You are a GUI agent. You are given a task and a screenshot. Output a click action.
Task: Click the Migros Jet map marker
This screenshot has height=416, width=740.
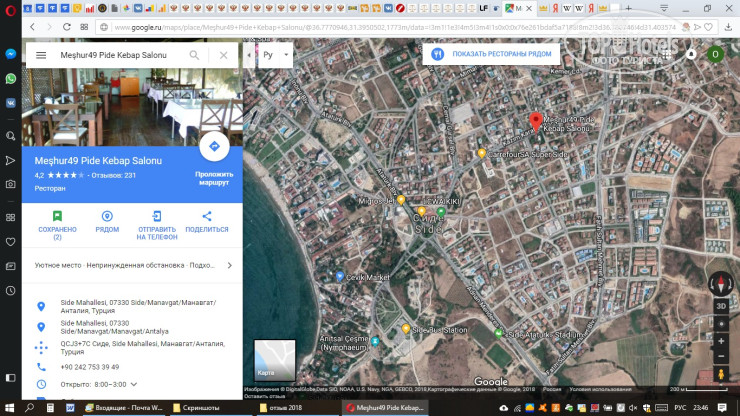coord(401,200)
